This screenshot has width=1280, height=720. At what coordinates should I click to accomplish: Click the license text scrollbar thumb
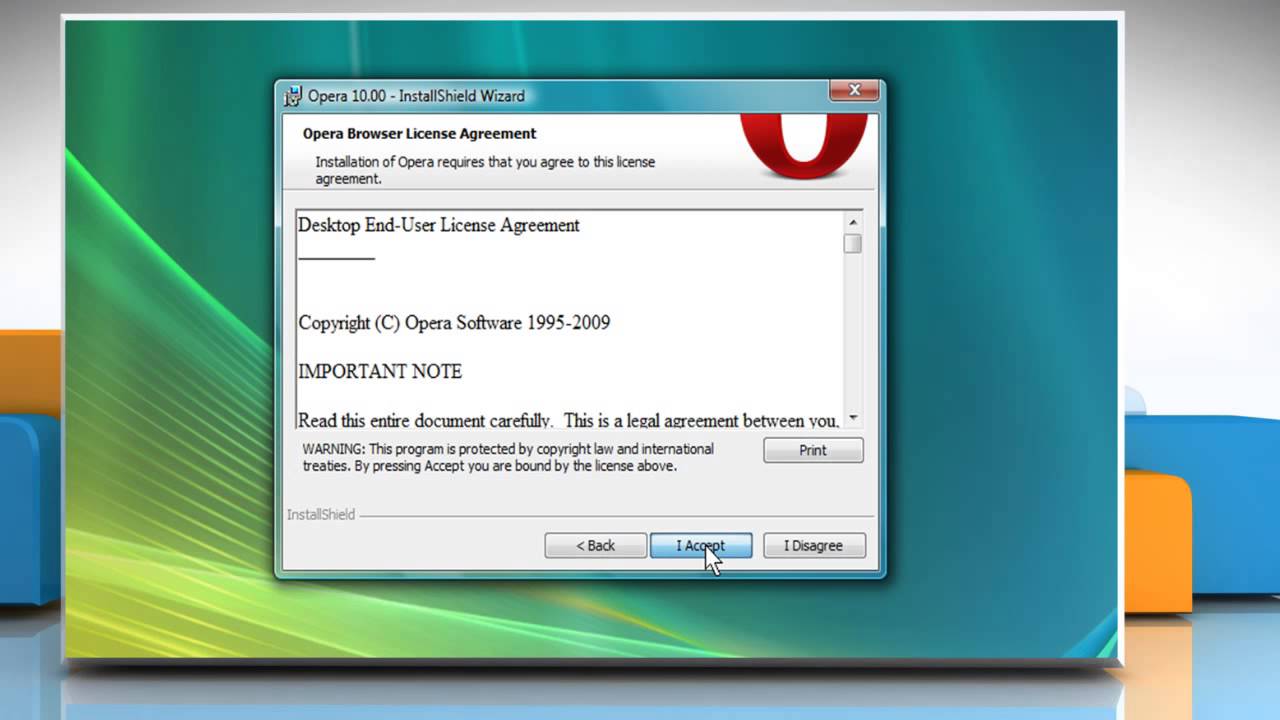pyautogui.click(x=853, y=244)
